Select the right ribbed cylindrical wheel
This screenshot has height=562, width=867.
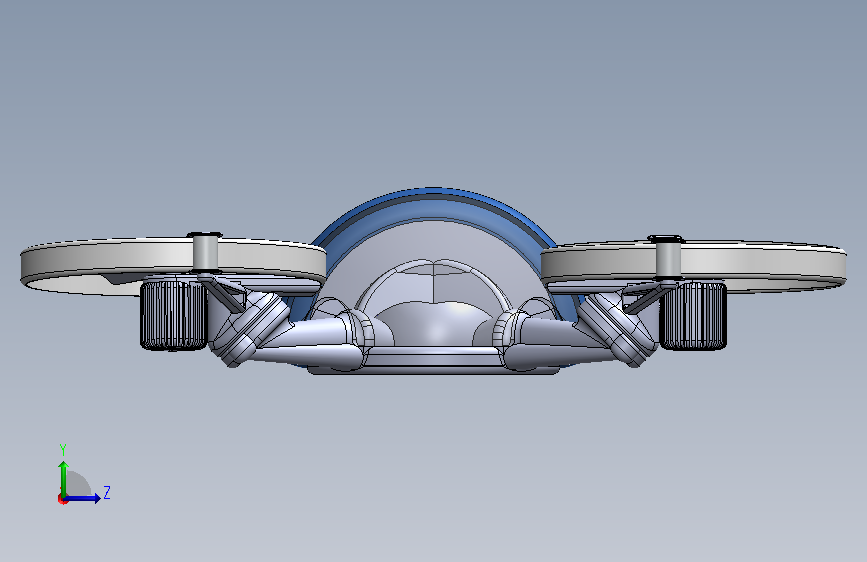693,316
